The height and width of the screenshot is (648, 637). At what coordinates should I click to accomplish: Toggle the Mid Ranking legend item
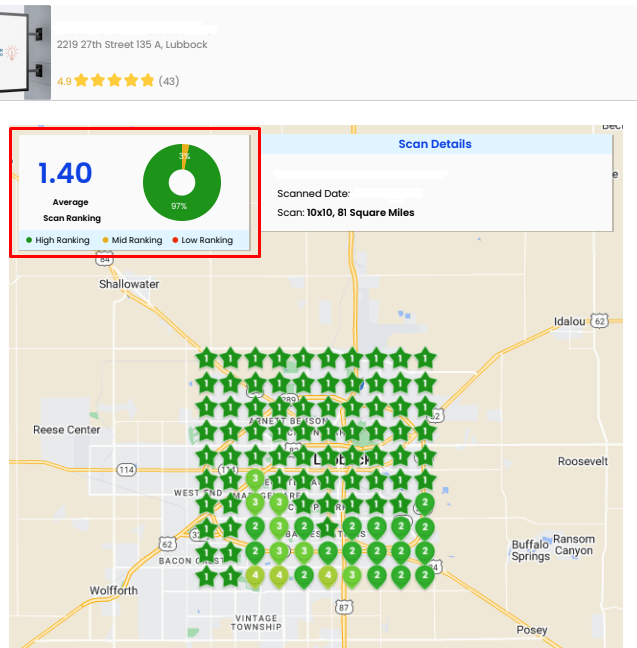[x=132, y=240]
